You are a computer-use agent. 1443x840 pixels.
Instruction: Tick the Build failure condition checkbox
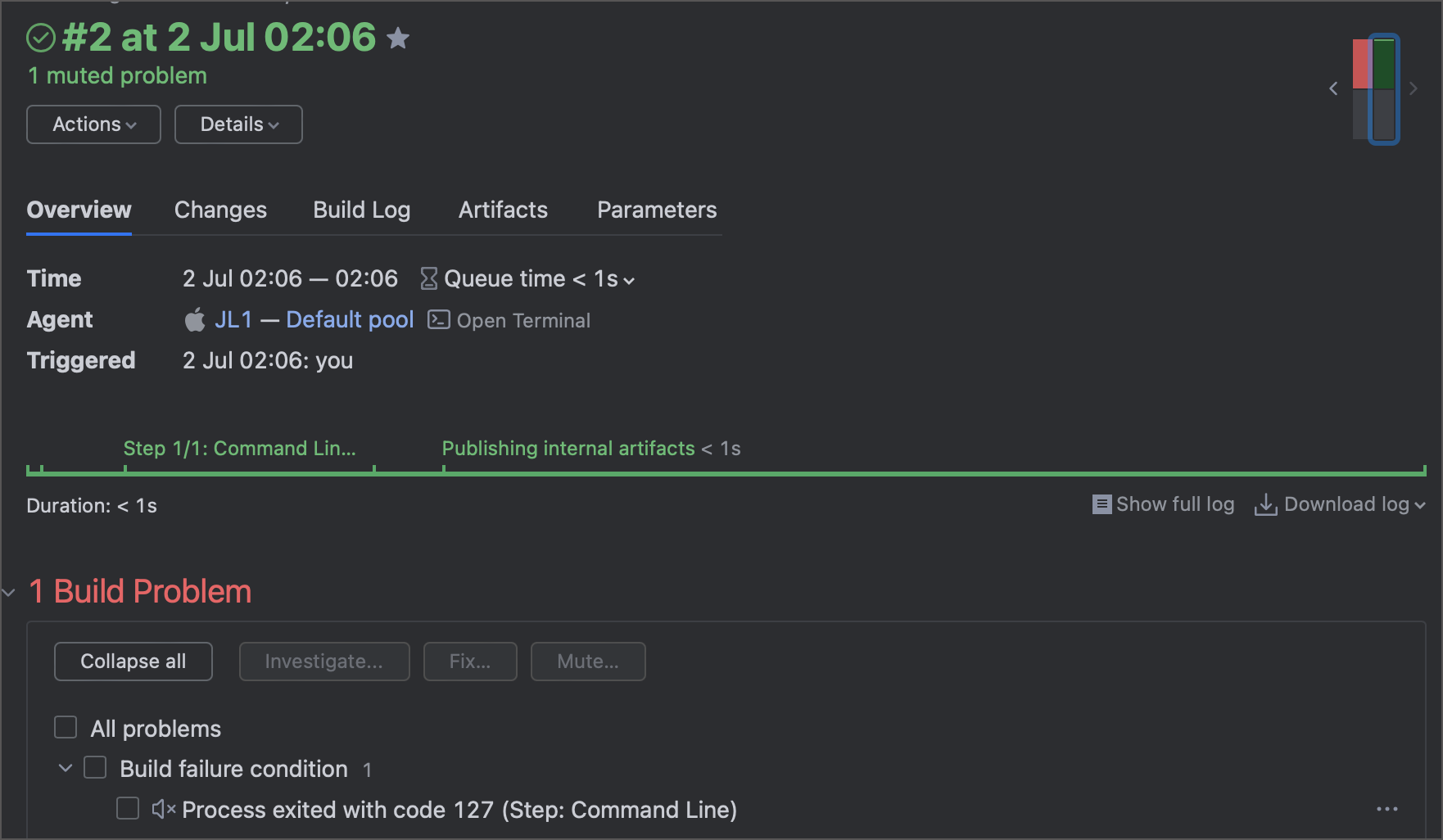click(x=95, y=768)
